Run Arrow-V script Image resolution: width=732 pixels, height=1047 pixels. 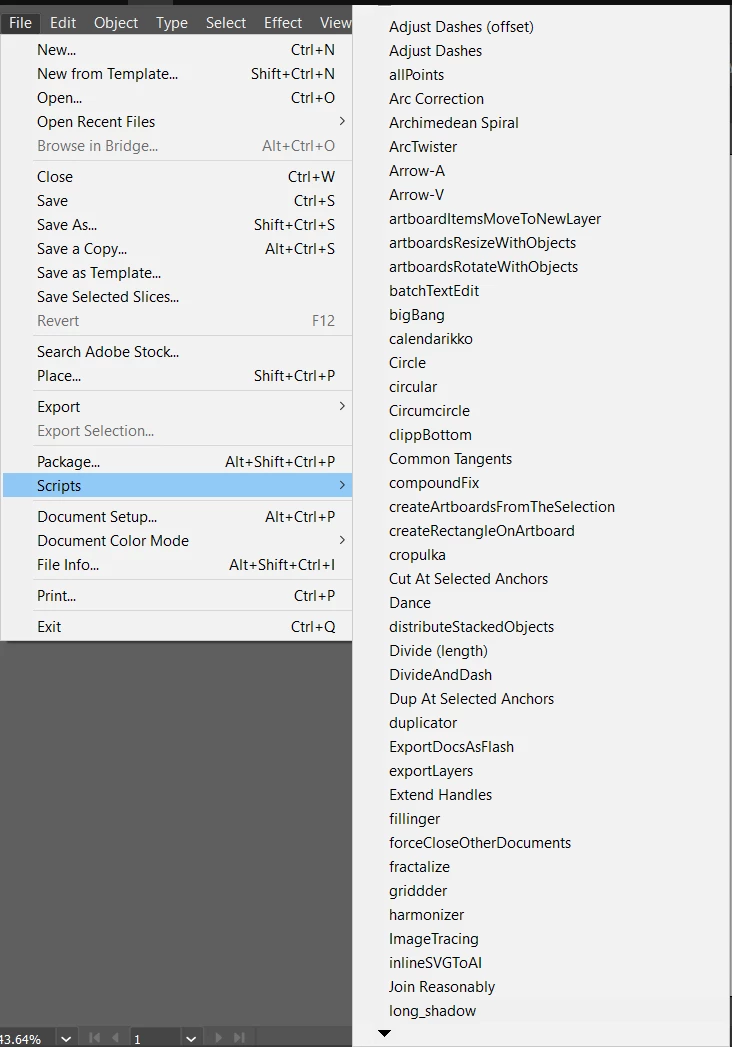[x=416, y=195]
